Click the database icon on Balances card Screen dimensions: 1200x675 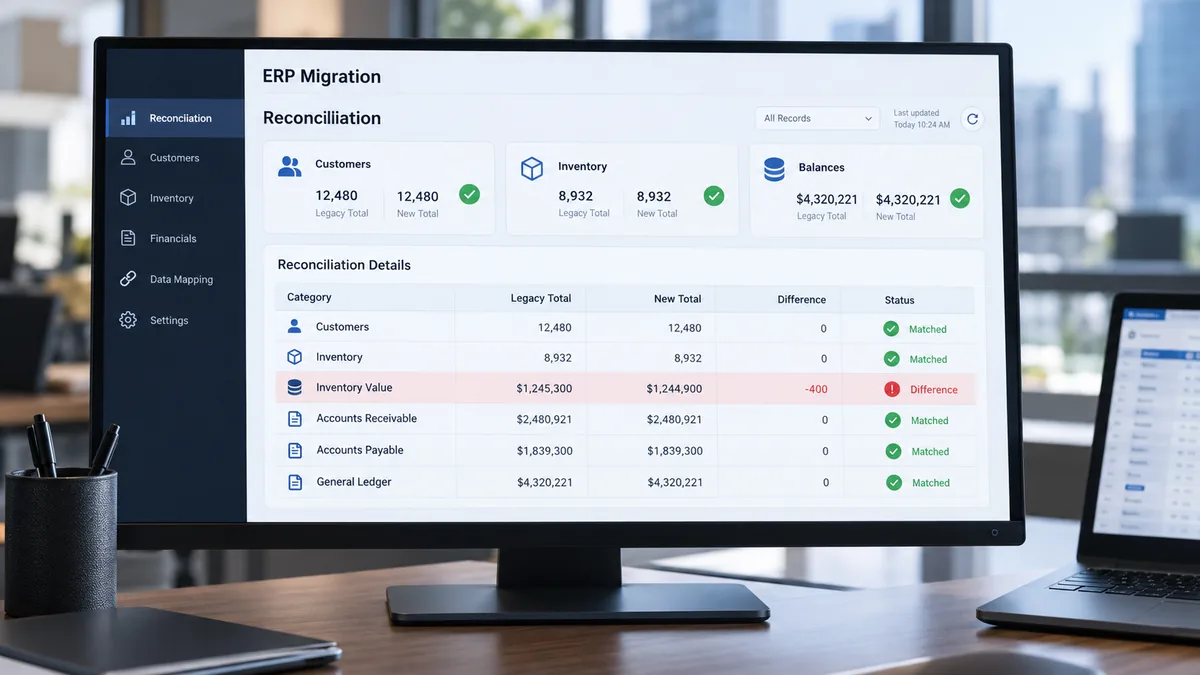point(774,169)
